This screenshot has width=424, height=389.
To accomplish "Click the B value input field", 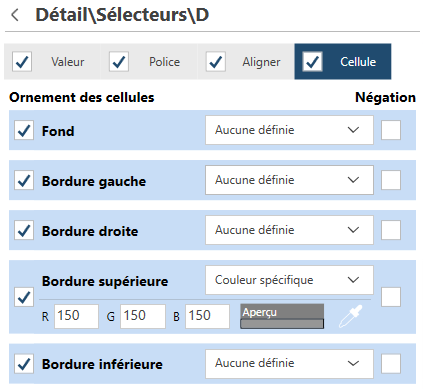I will 207,316.
